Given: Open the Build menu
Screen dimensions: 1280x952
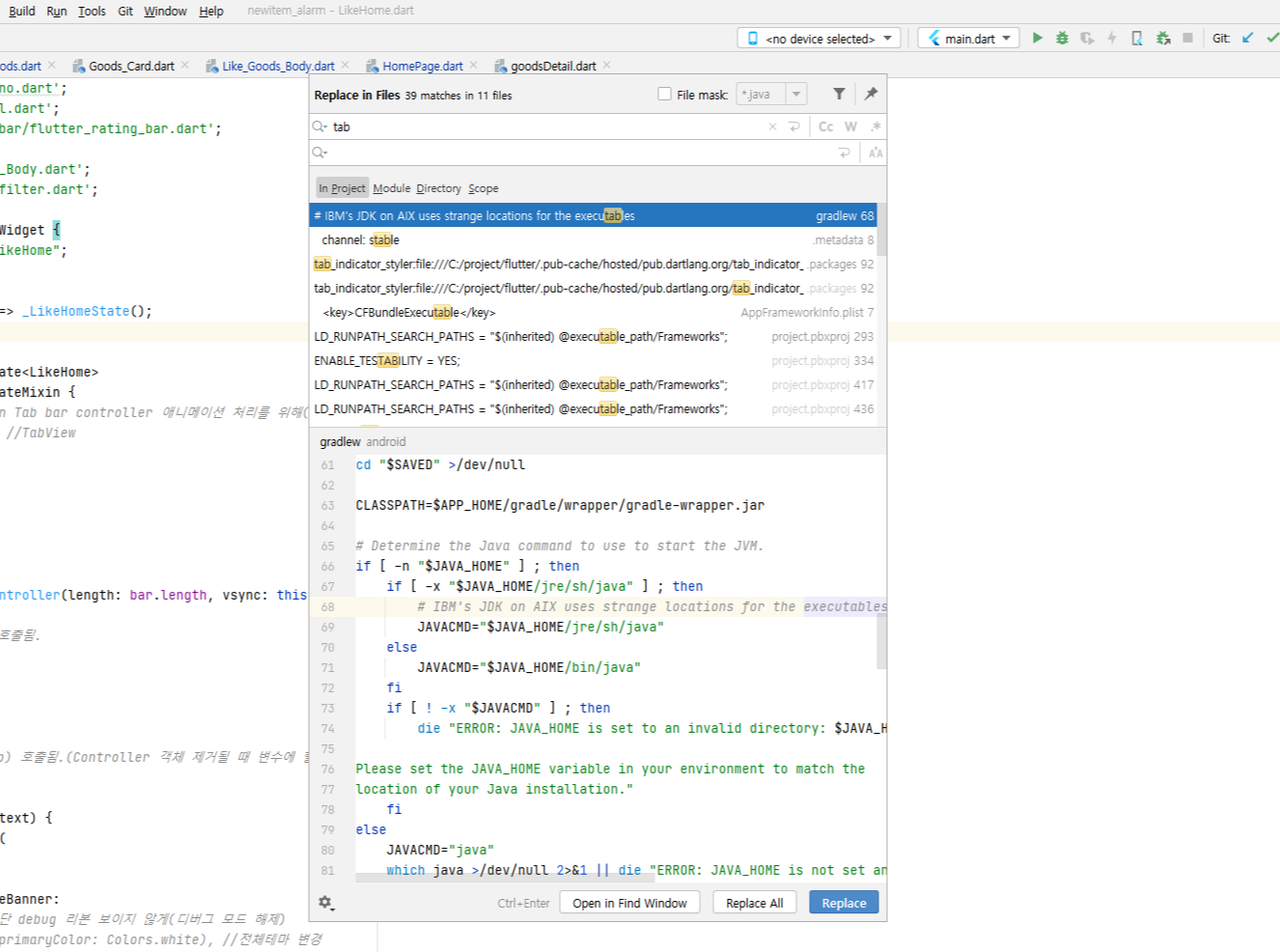Looking at the screenshot, I should [x=22, y=11].
